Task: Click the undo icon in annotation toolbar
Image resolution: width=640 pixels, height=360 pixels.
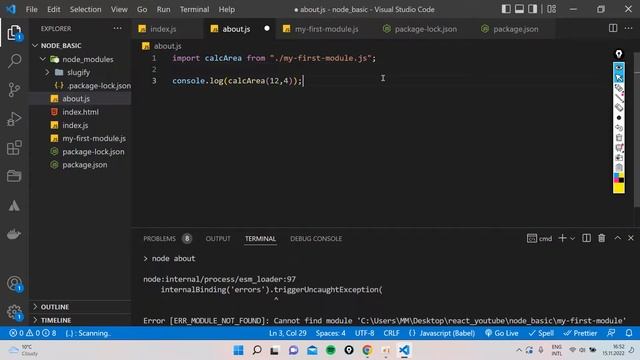Action: pyautogui.click(x=619, y=128)
